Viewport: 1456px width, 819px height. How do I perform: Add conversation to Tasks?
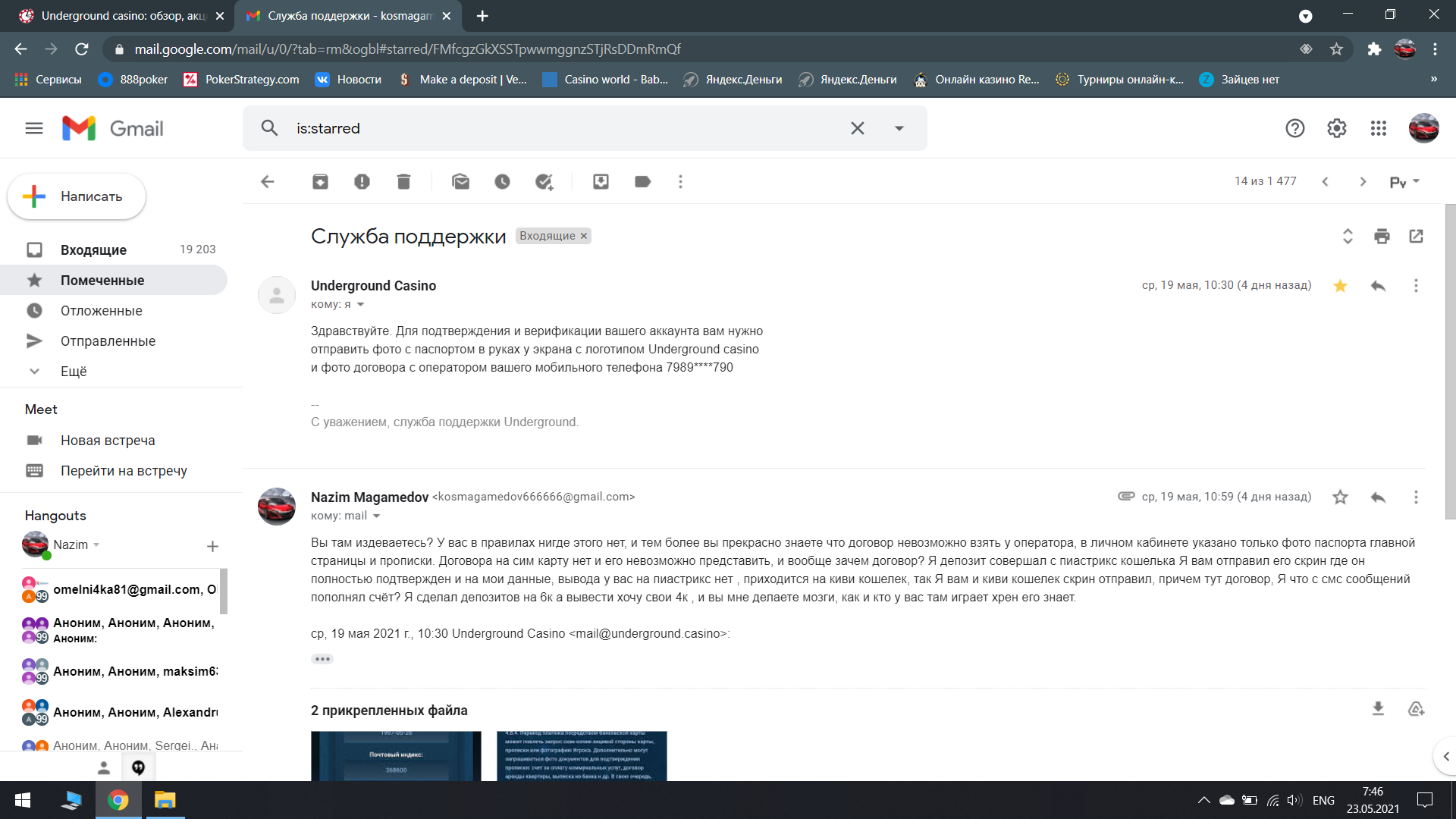544,181
